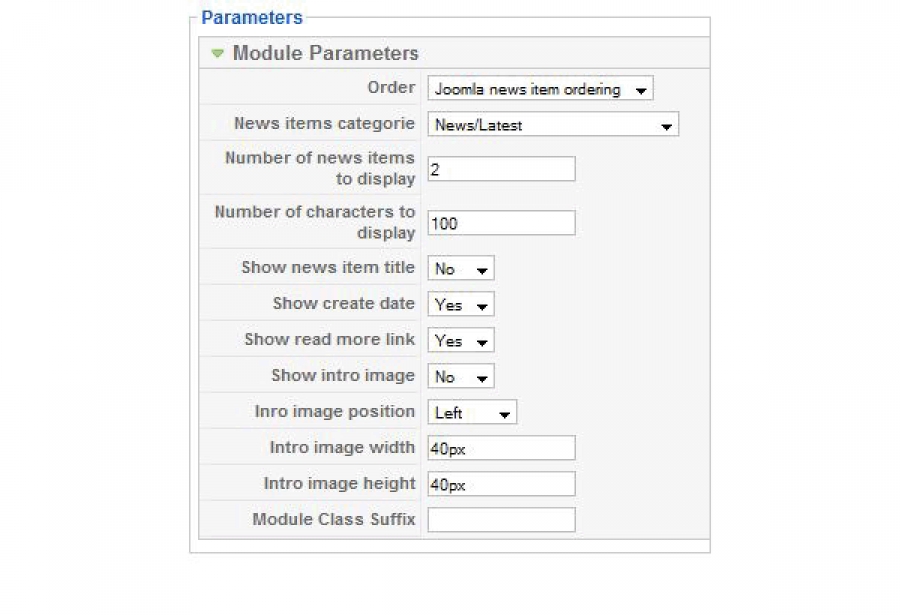This screenshot has height=615, width=900.
Task: Change the Show create date dropdown
Action: point(461,305)
